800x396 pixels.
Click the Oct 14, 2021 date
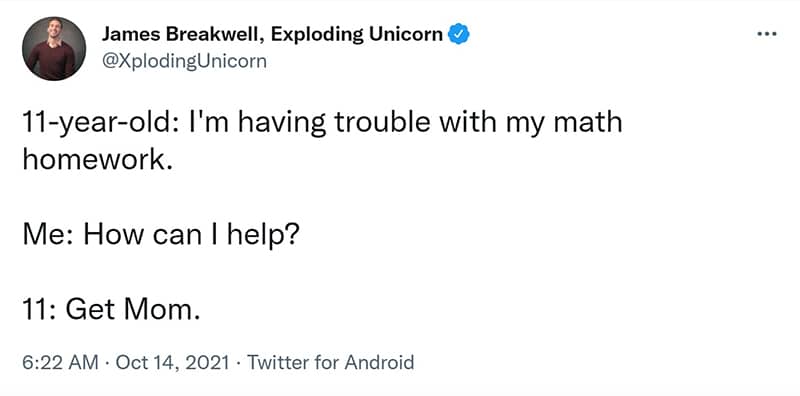click(172, 363)
